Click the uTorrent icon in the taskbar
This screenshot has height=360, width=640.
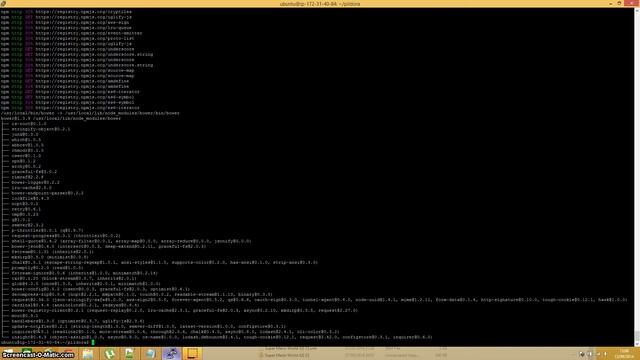coord(109,353)
